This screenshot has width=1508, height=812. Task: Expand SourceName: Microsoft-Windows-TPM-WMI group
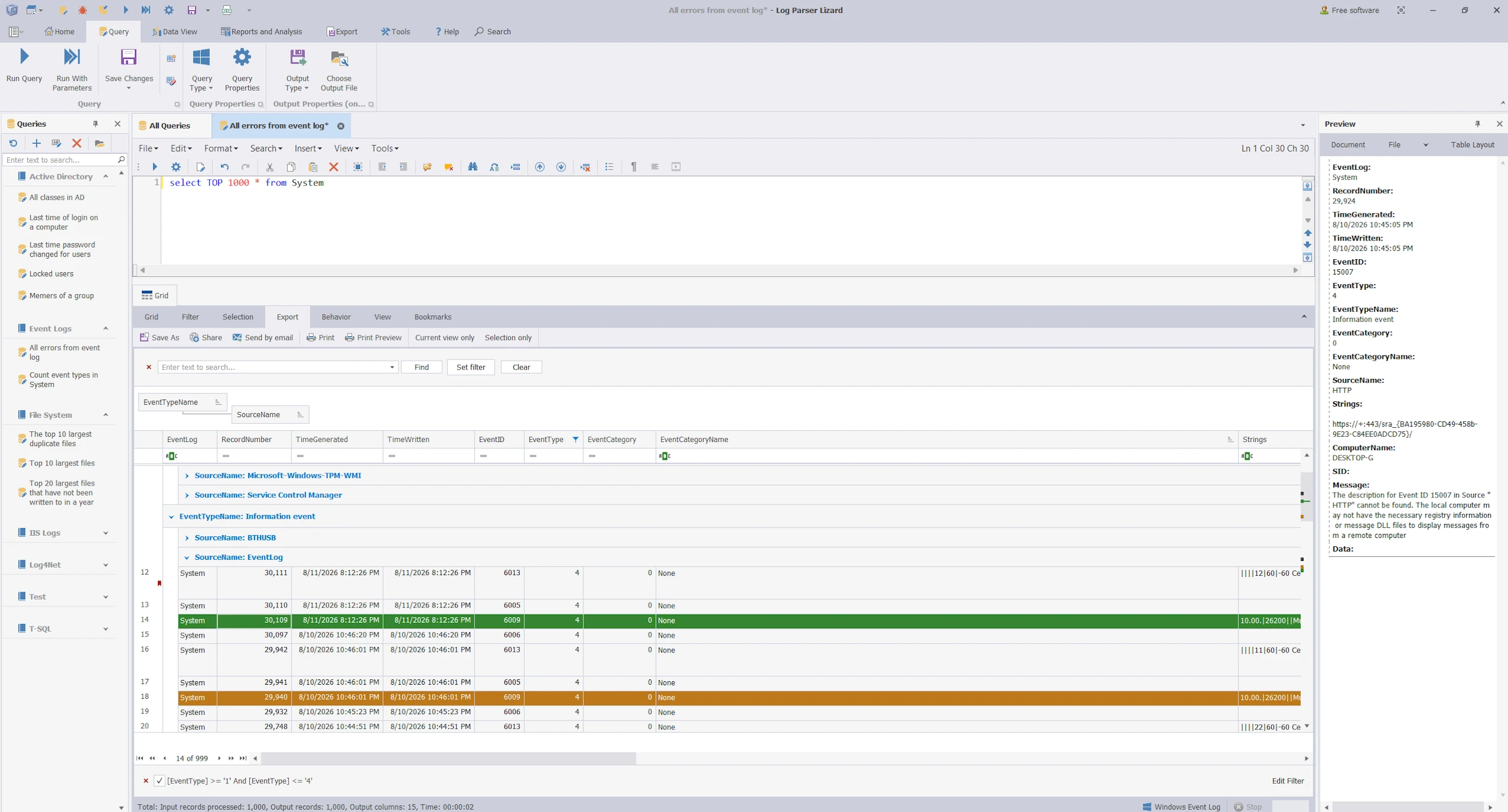click(x=187, y=476)
